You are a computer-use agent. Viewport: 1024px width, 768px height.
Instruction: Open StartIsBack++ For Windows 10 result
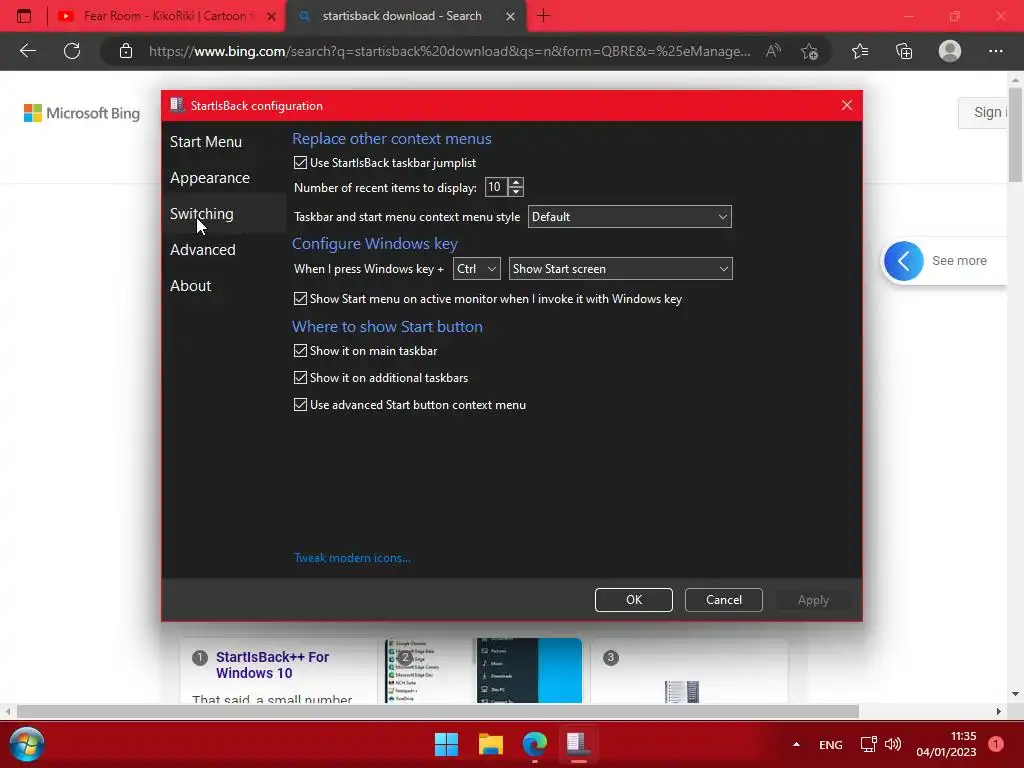coord(272,665)
